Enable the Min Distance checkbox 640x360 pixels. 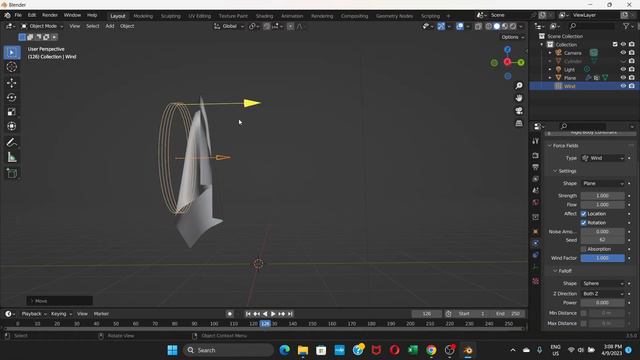point(584,313)
